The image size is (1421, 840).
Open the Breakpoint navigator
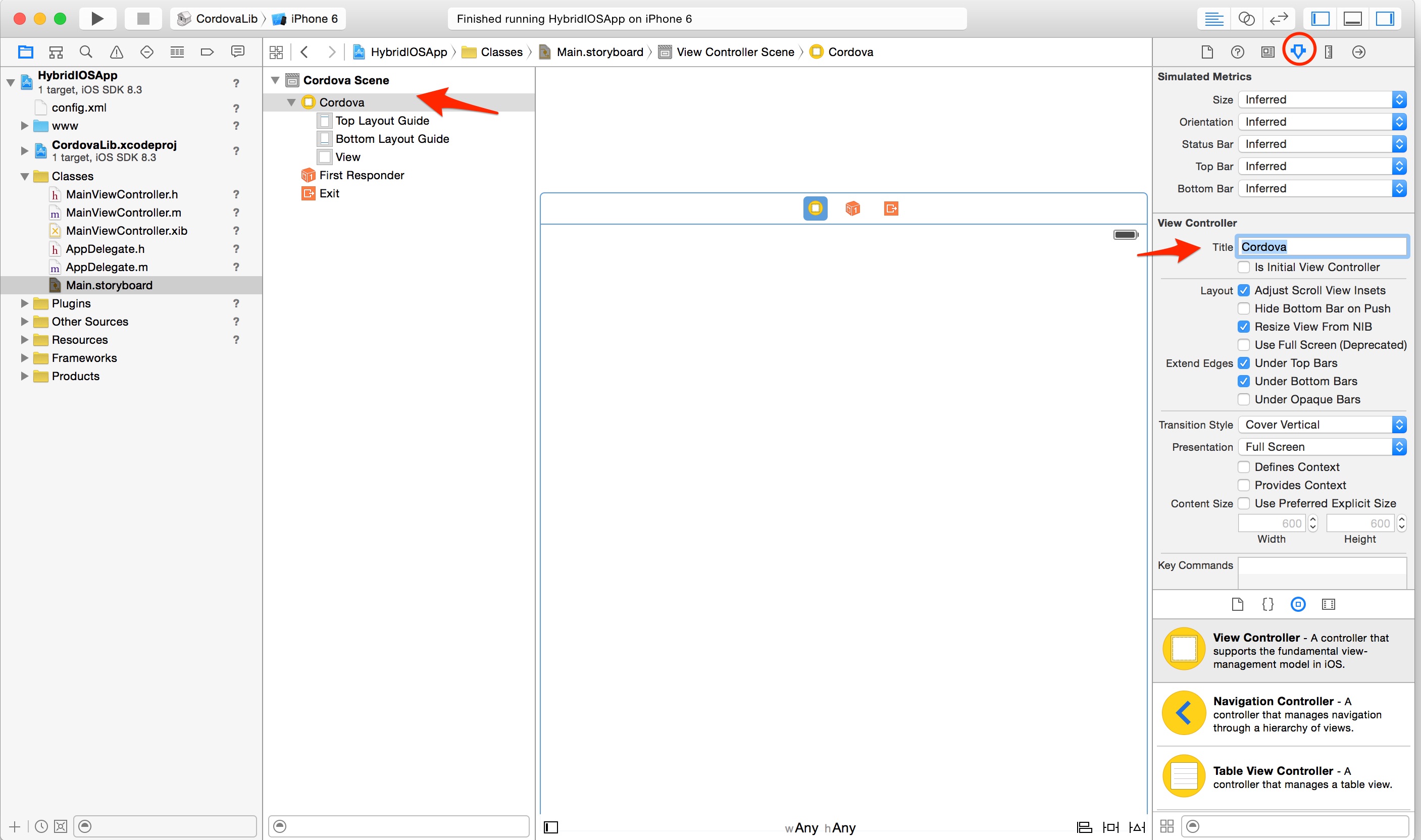point(207,52)
